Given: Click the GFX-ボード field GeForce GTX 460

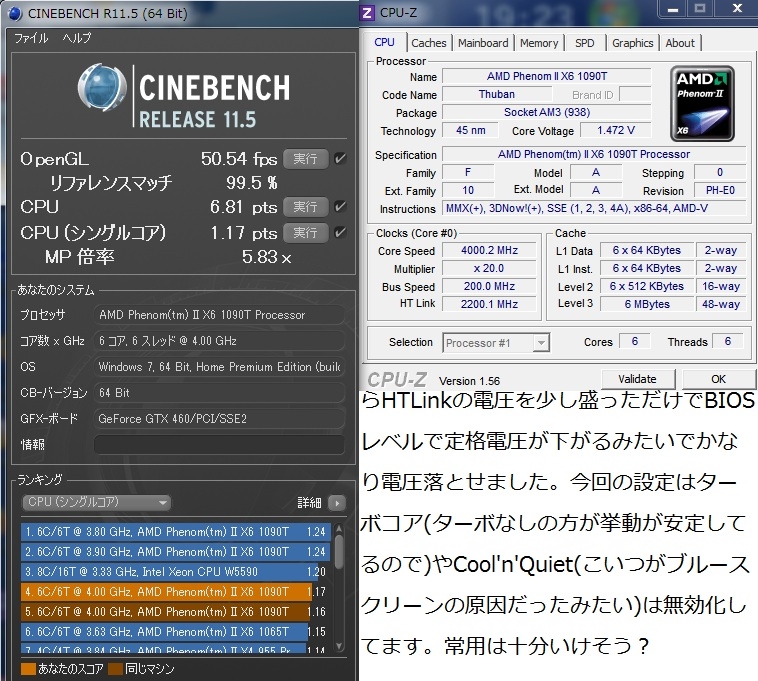Looking at the screenshot, I should click(219, 419).
